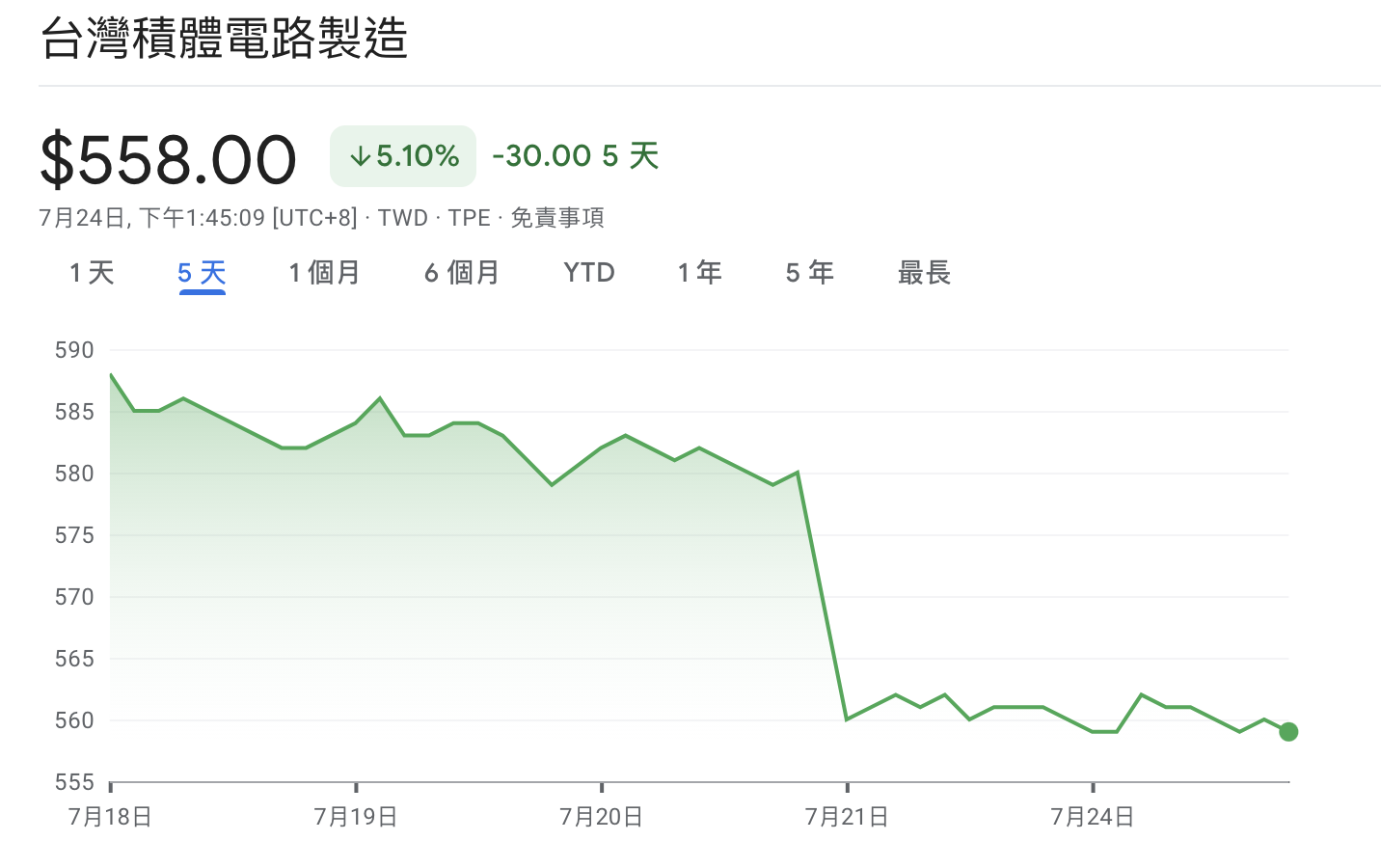The height and width of the screenshot is (868, 1381).
Task: Switch to the 1 個月 range
Action: pos(324,273)
